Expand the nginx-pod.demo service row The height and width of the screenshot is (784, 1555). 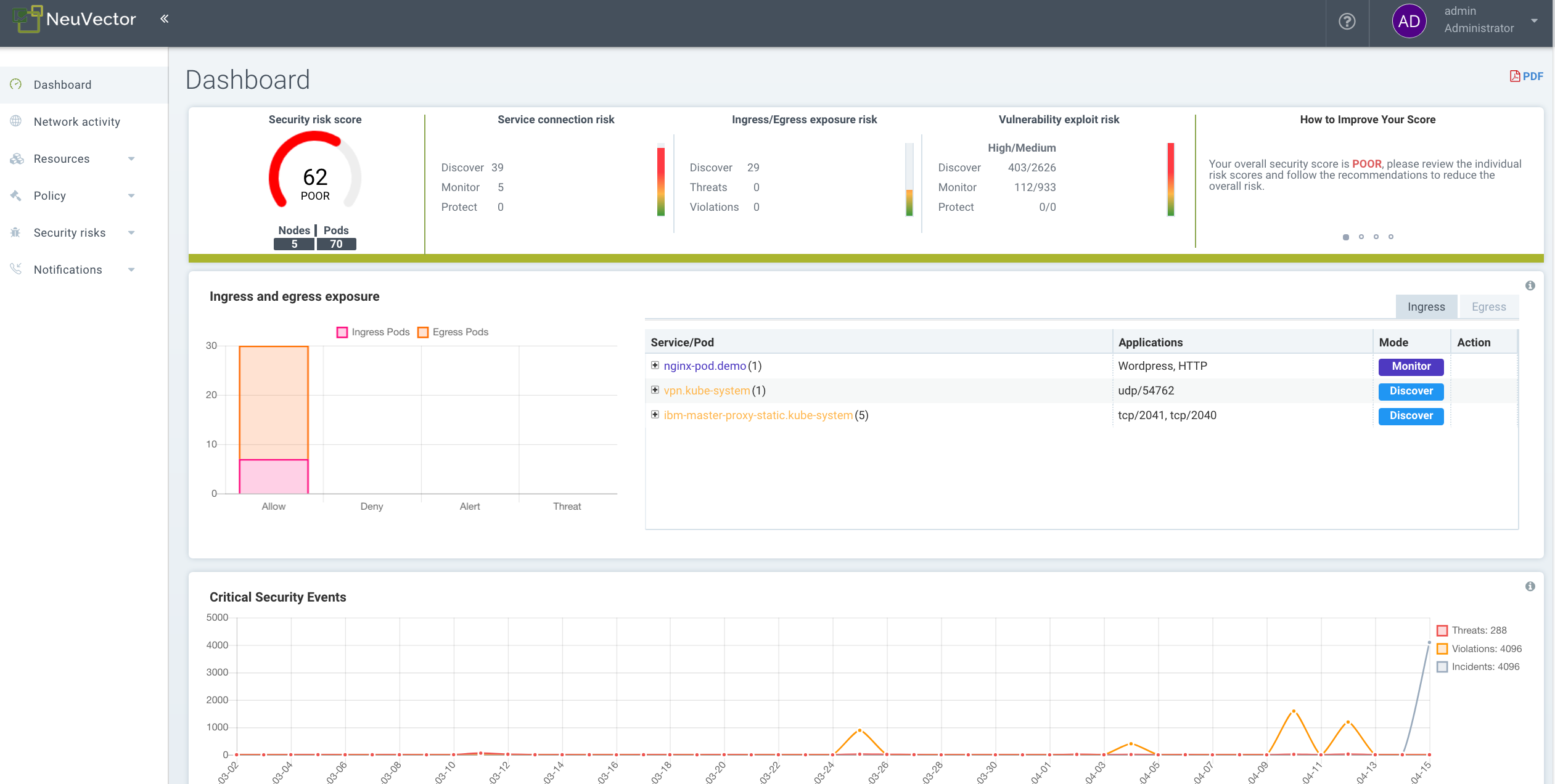[655, 365]
